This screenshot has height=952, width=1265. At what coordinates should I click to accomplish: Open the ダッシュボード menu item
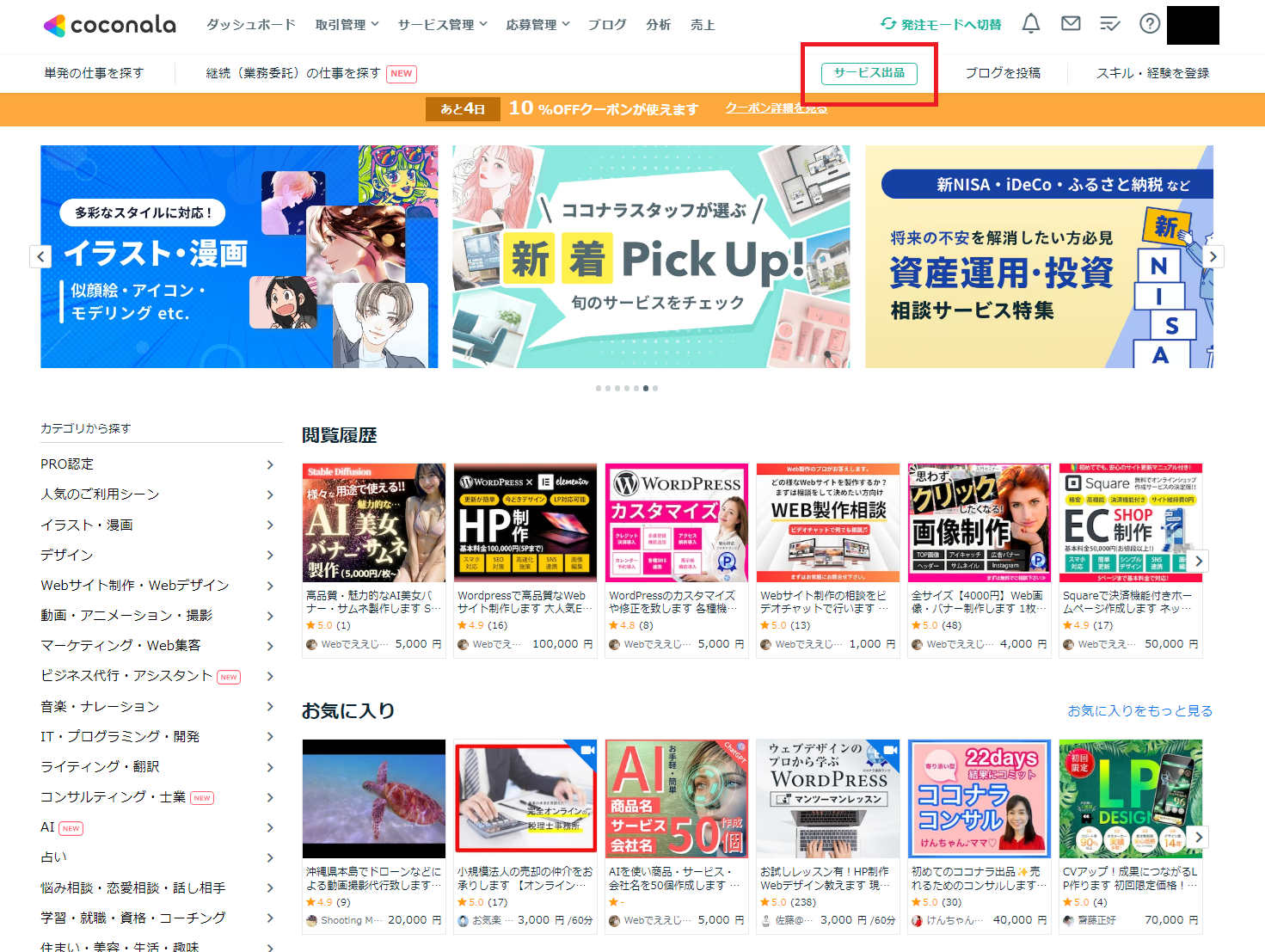tap(251, 25)
